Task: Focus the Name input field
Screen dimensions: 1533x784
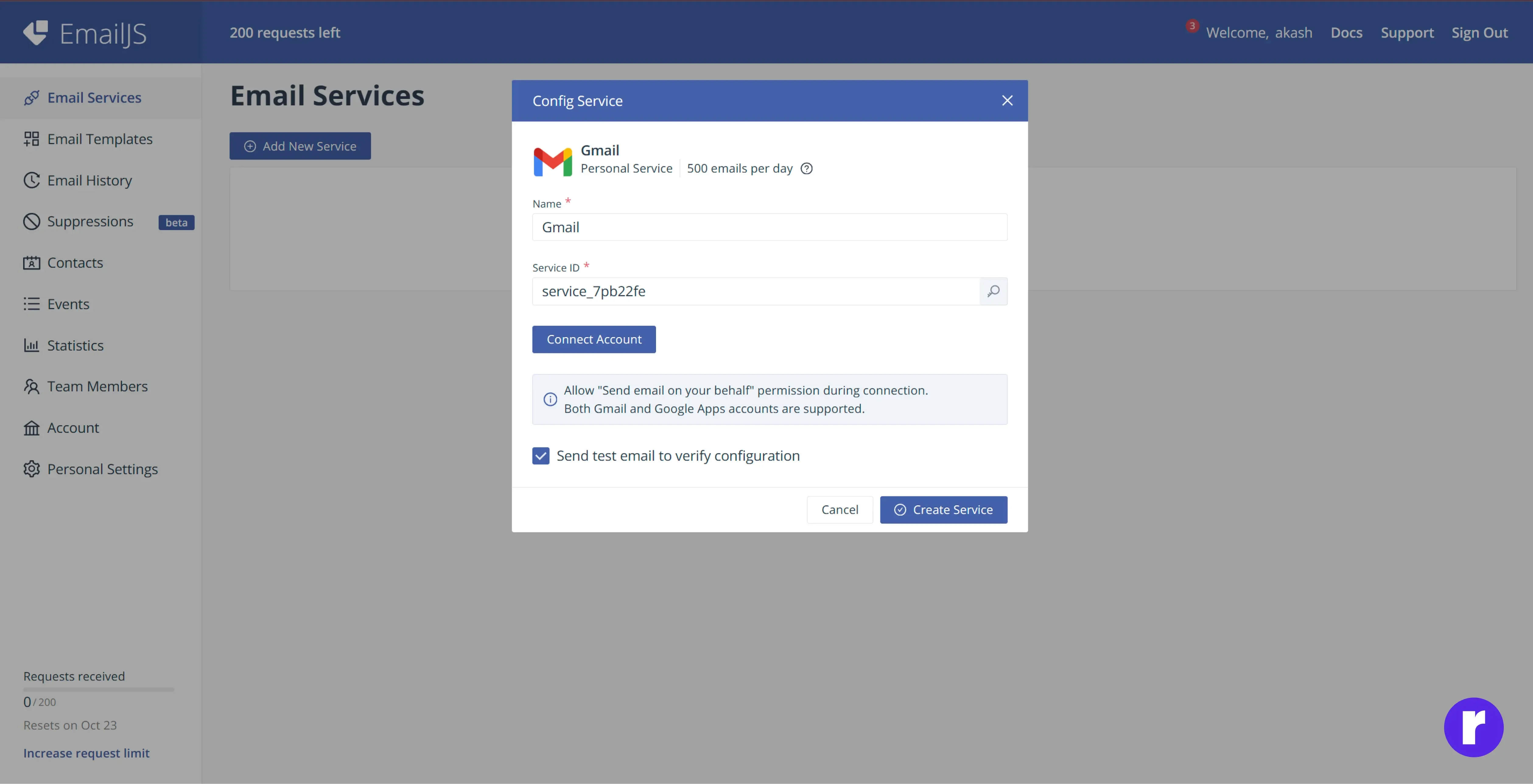Action: click(770, 227)
